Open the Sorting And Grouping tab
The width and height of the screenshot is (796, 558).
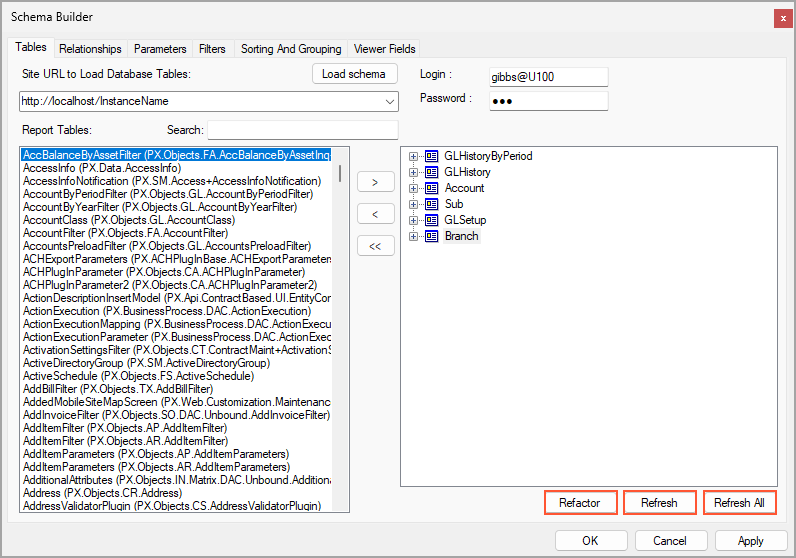[291, 48]
